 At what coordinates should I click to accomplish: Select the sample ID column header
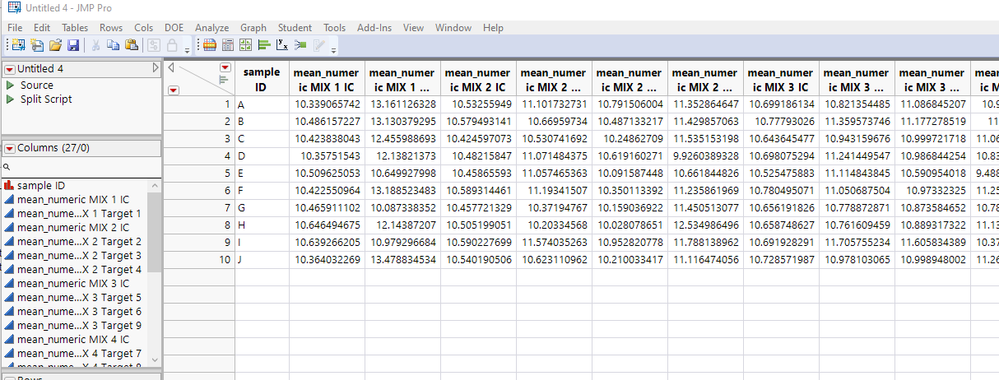pyautogui.click(x=262, y=80)
